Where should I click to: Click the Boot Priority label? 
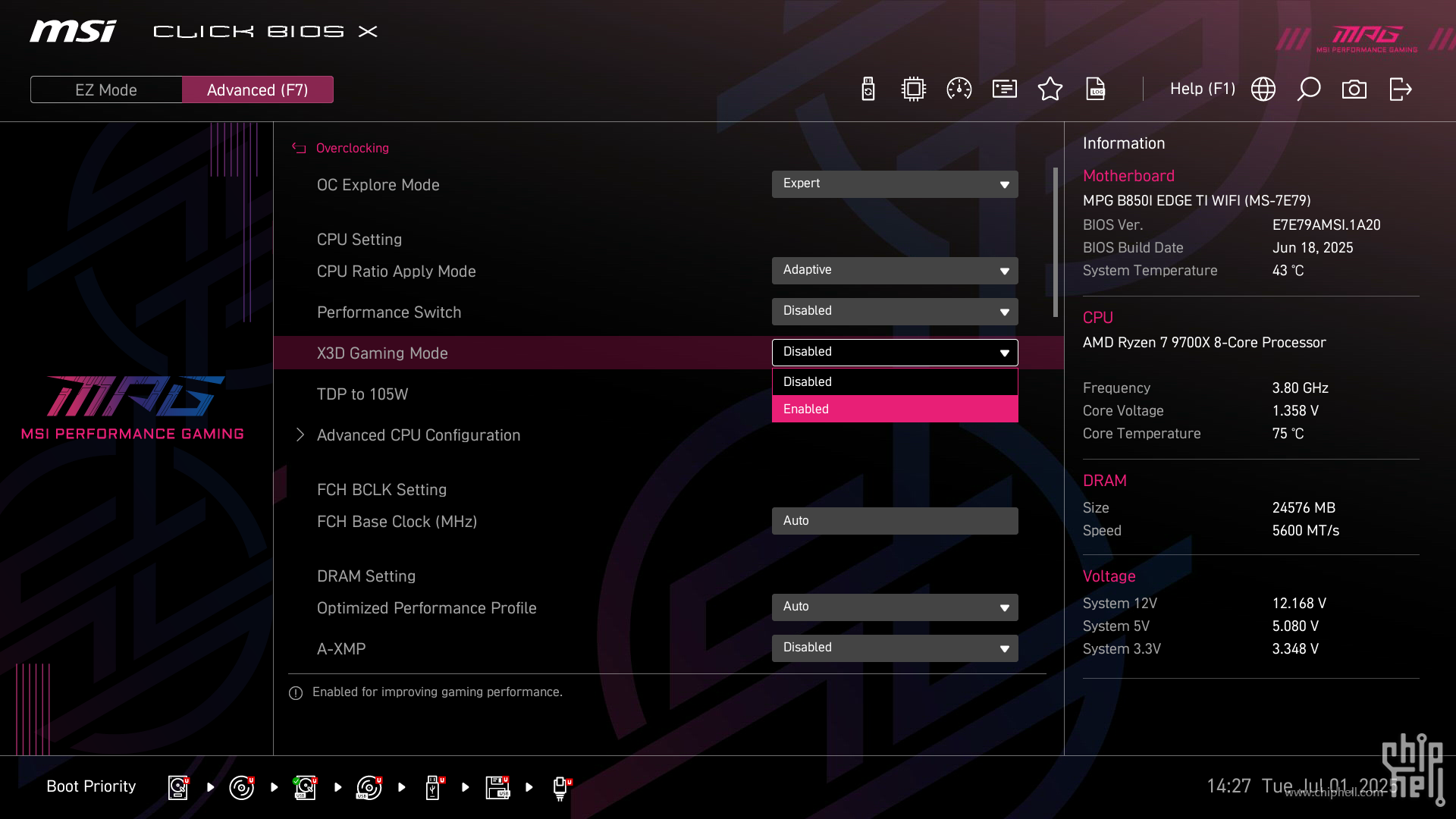pyautogui.click(x=91, y=786)
